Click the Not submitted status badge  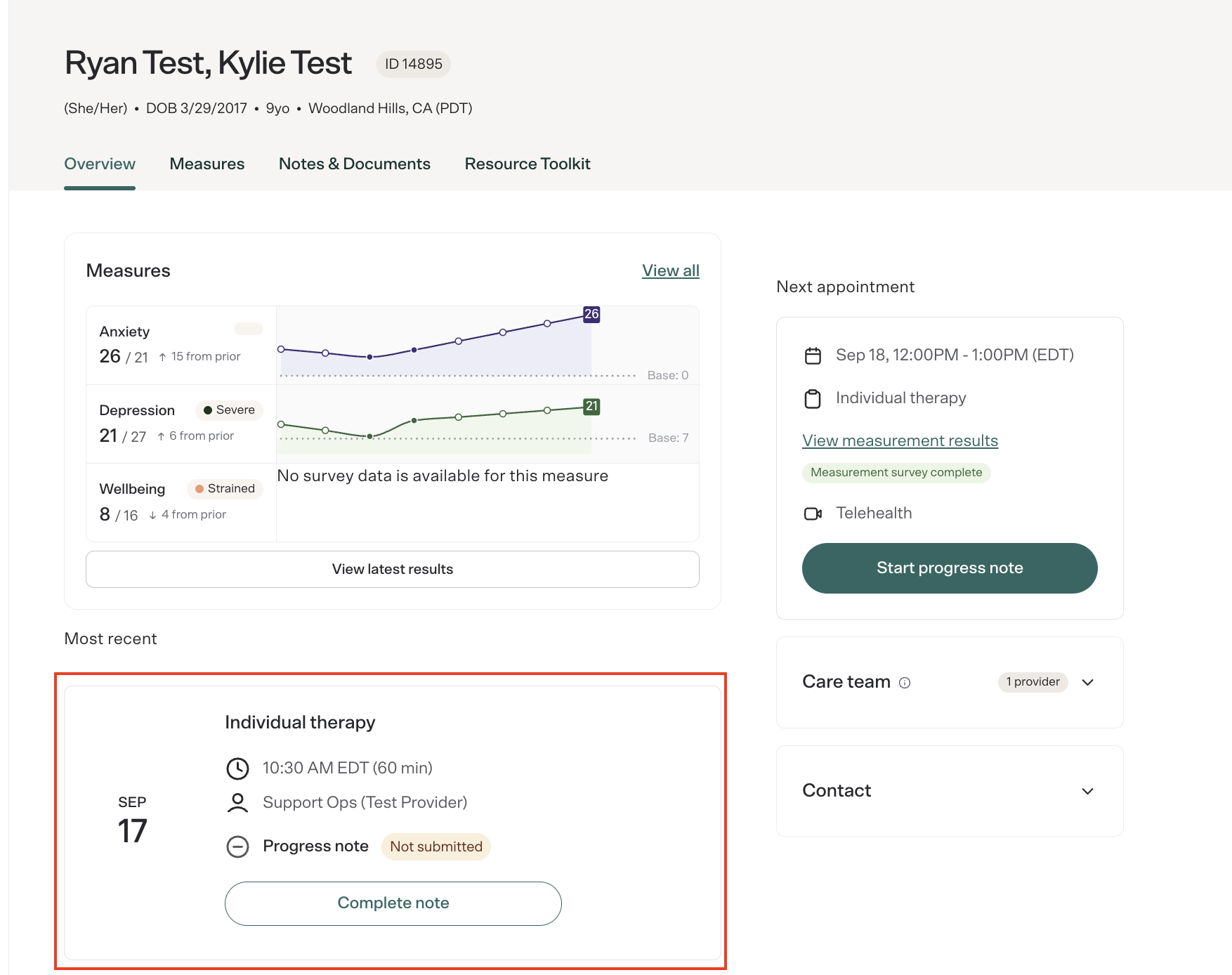click(436, 846)
